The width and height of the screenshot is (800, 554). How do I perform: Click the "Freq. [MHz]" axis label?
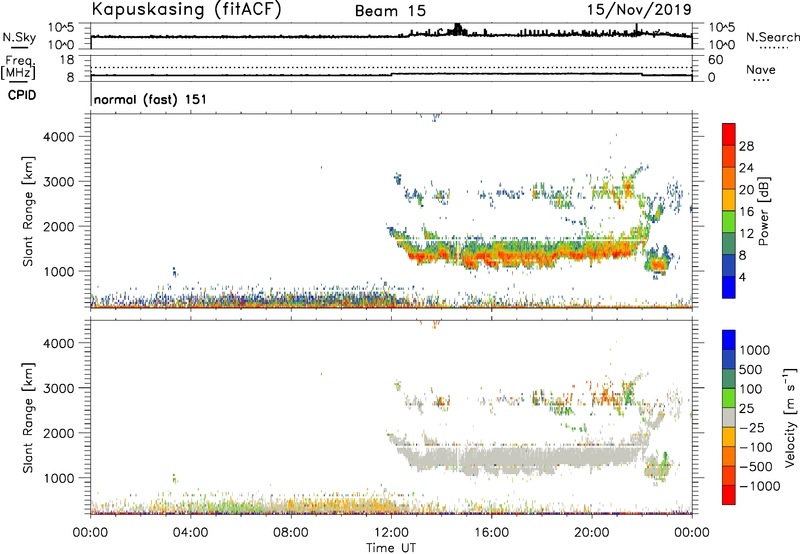18,68
